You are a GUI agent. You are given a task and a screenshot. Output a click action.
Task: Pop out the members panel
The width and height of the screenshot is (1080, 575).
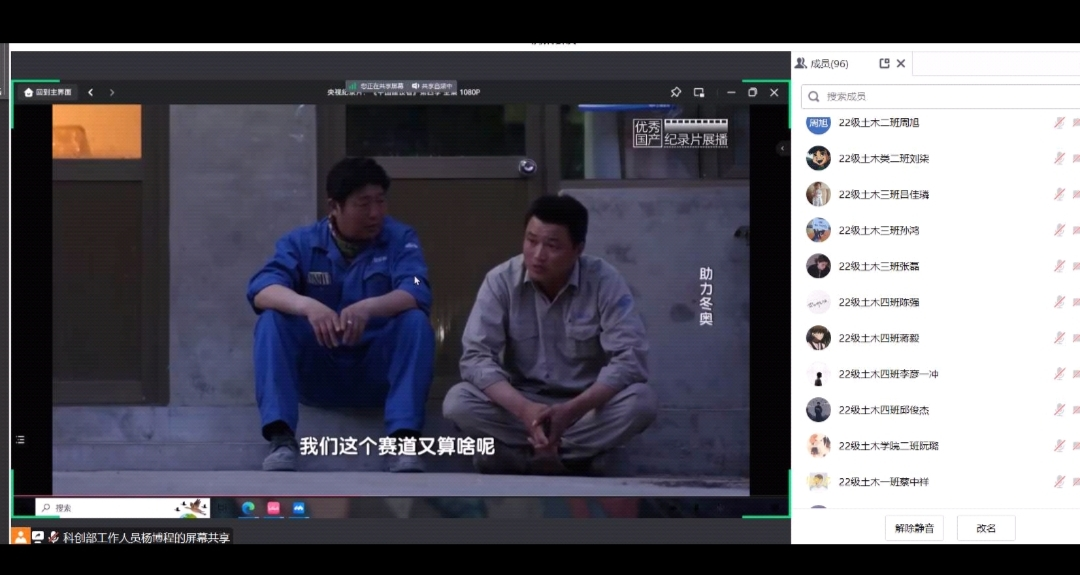[884, 64]
